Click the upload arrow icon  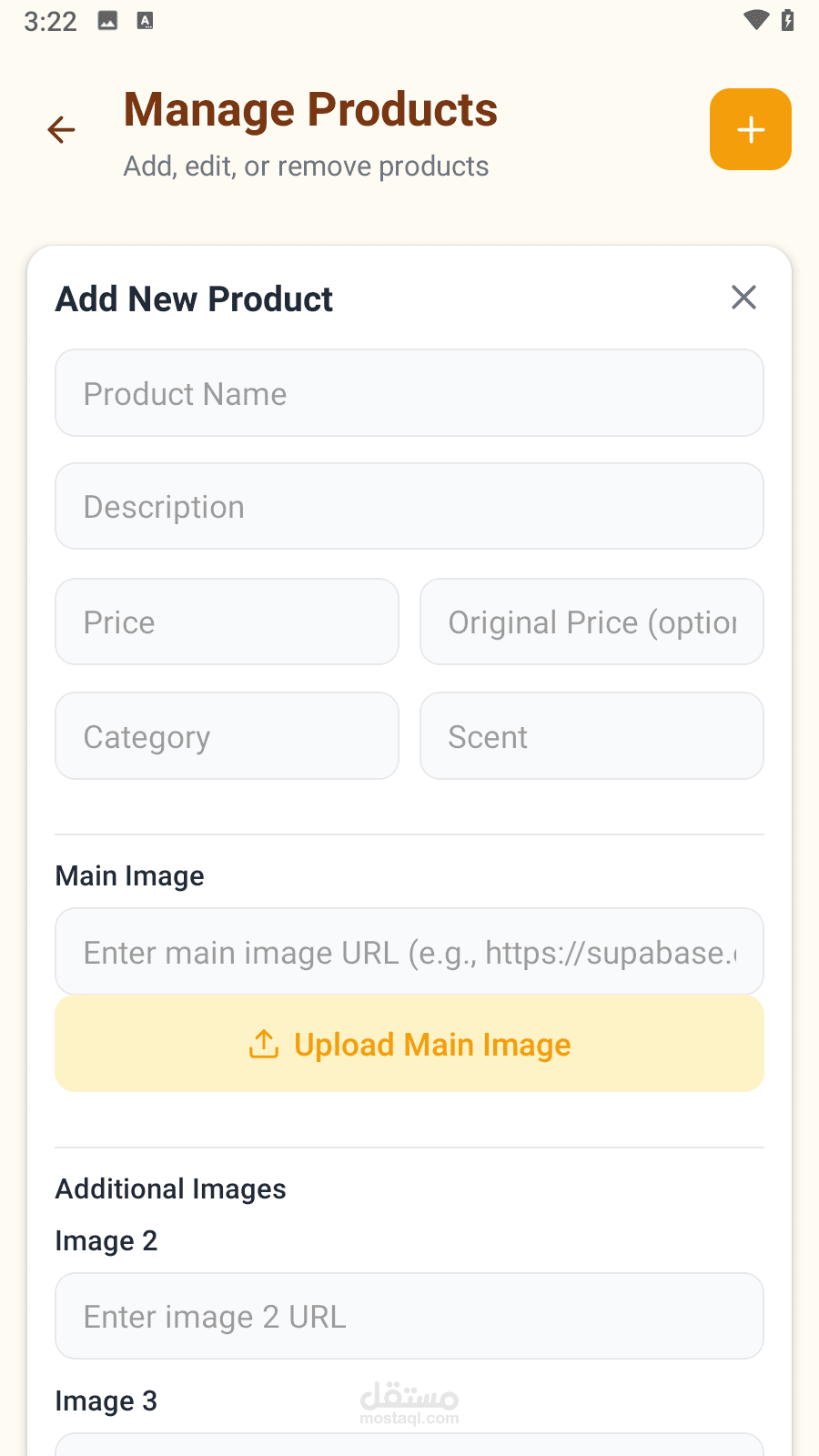click(264, 1045)
